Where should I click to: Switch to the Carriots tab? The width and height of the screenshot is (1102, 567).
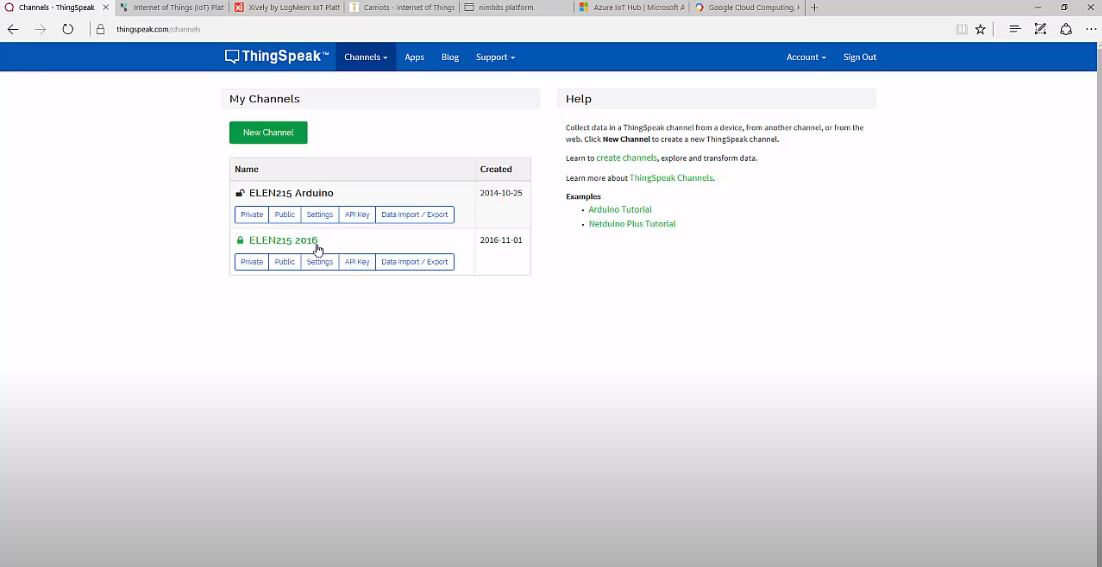coord(402,8)
